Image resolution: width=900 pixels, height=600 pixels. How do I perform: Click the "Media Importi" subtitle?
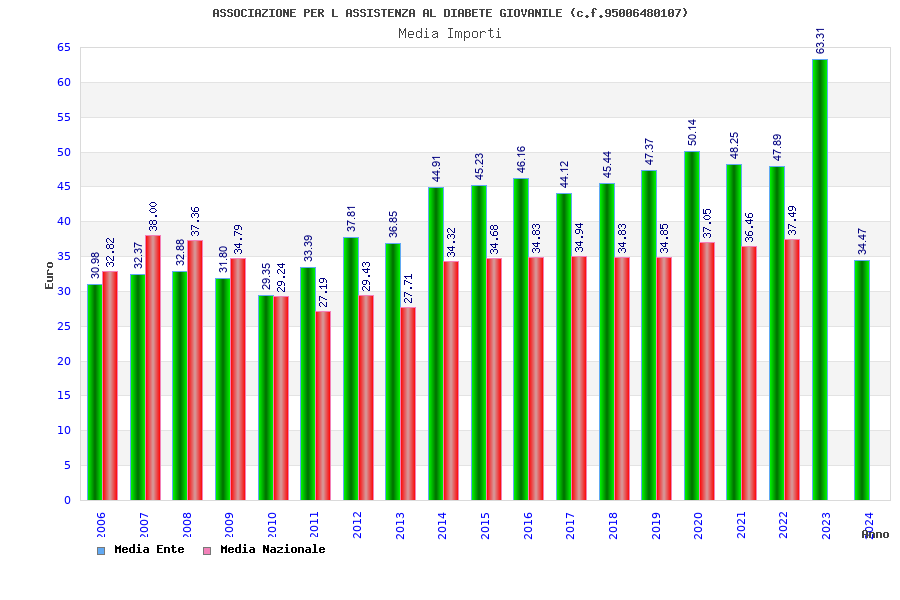click(450, 33)
